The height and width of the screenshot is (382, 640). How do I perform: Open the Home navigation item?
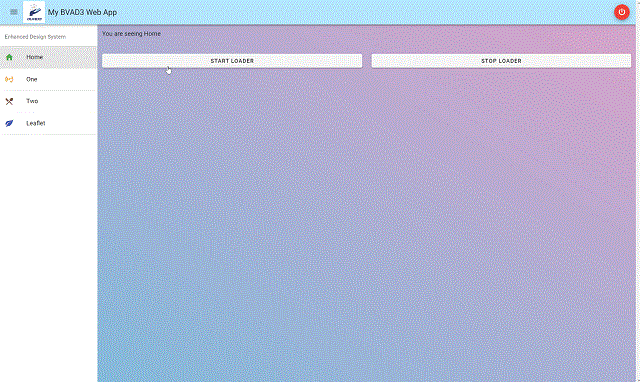(x=49, y=57)
